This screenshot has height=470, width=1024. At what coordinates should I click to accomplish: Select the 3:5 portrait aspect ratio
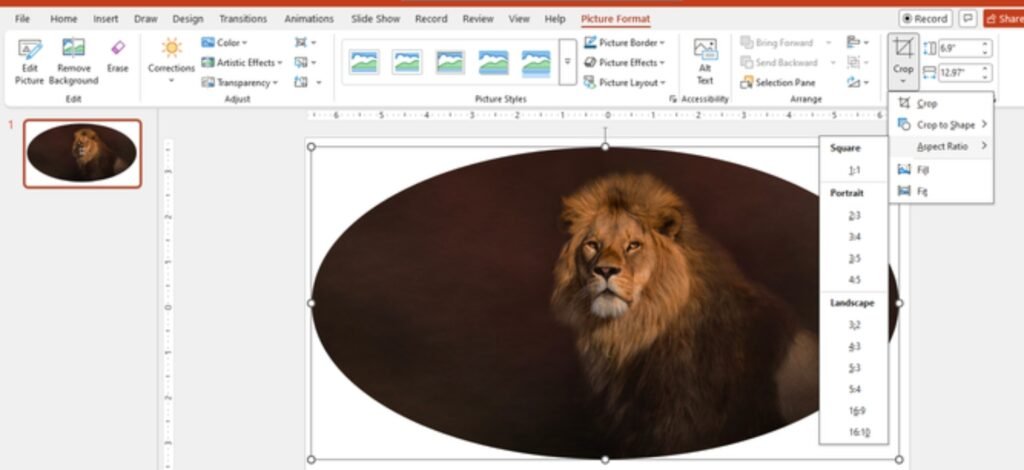click(x=854, y=258)
